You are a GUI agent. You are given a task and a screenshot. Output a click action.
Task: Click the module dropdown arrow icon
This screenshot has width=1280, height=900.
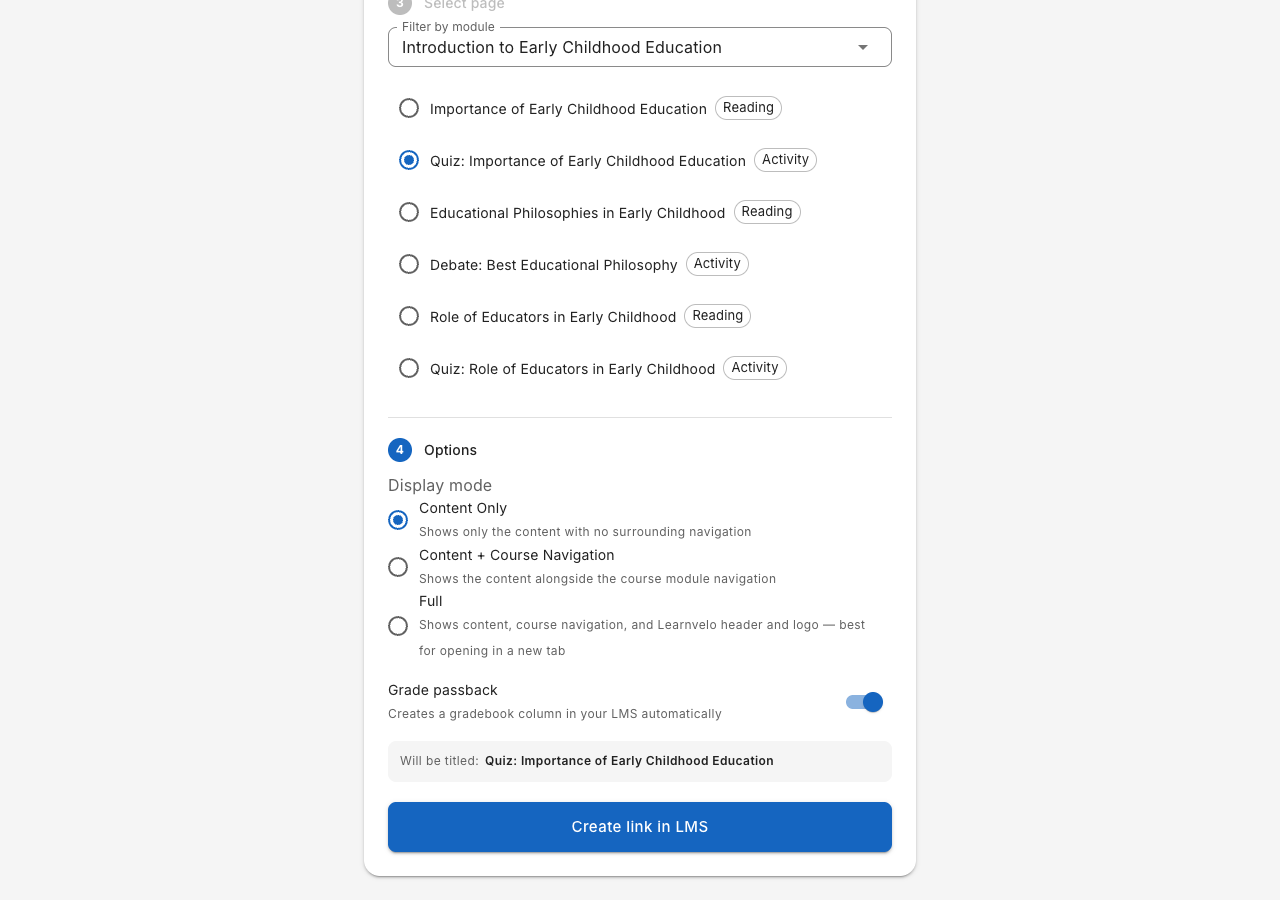862,47
